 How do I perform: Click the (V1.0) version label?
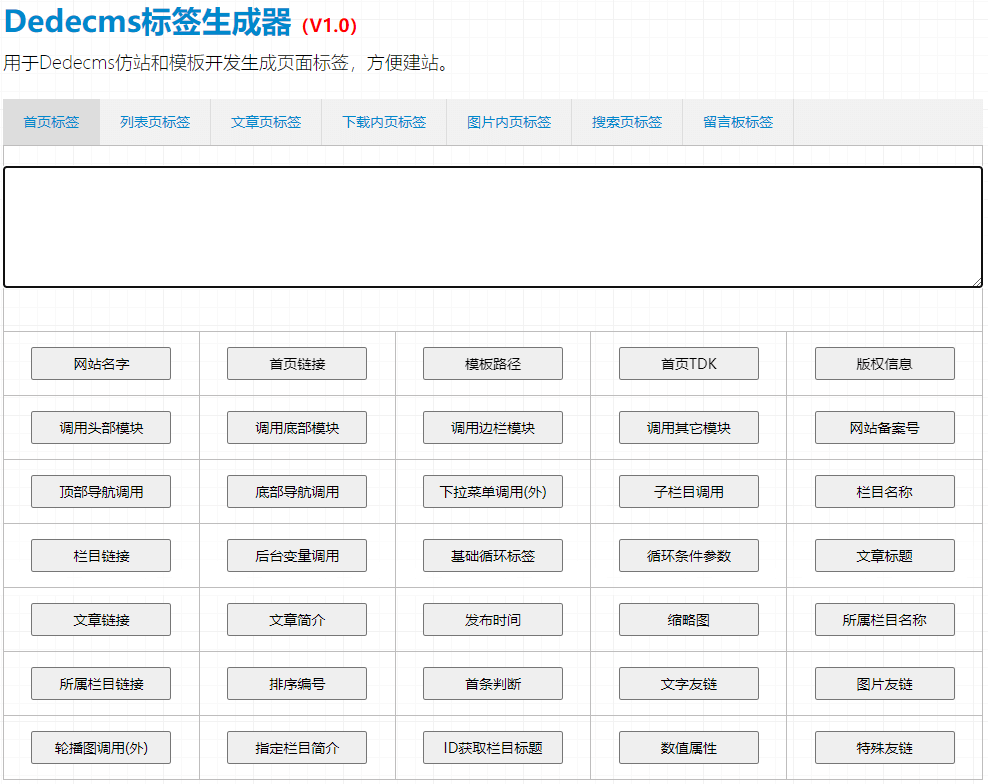(x=330, y=25)
